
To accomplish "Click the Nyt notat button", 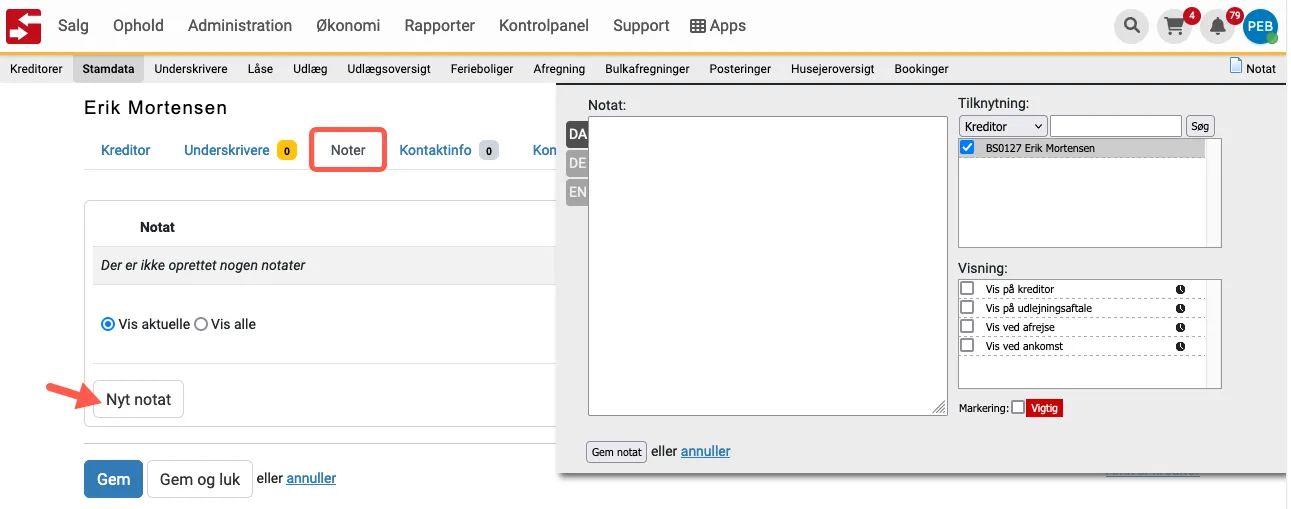I will click(x=138, y=399).
